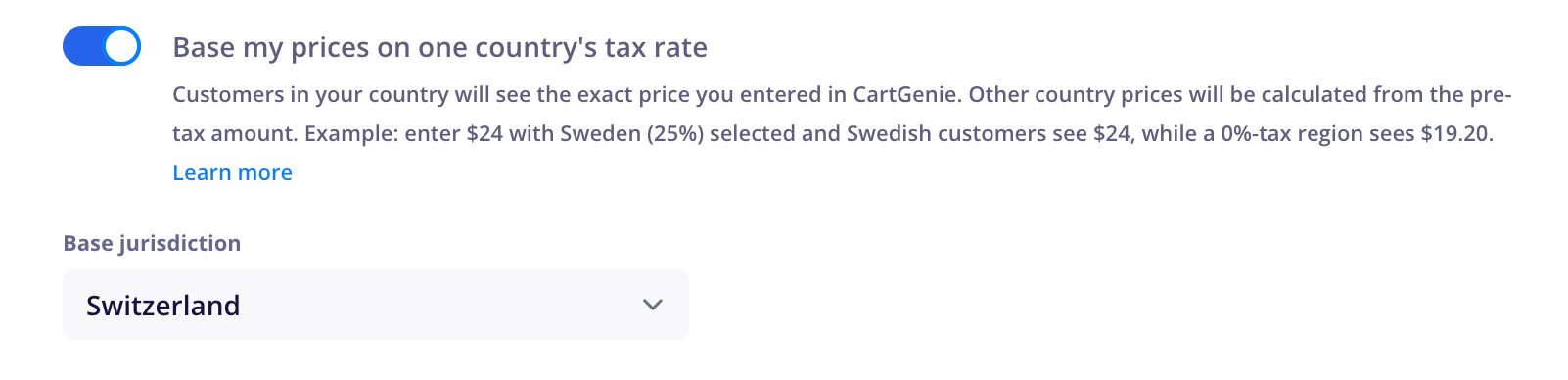Select the Switzerland value text
Screen dimensions: 1568x380
coord(162,306)
